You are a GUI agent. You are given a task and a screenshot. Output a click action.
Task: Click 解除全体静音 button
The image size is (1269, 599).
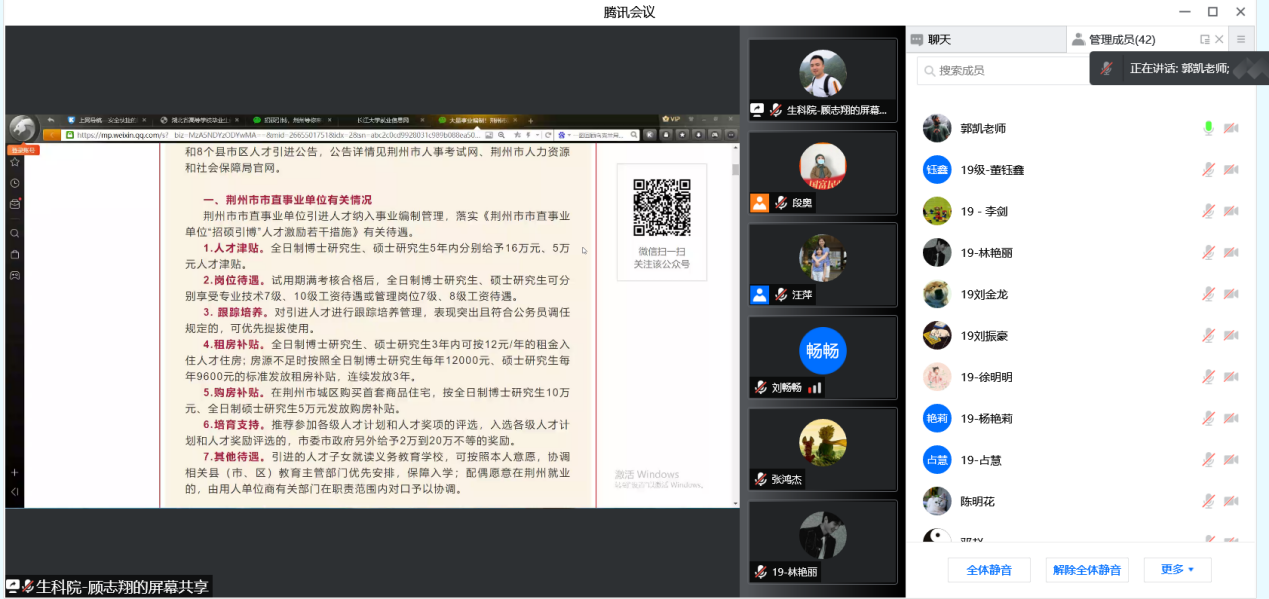tap(1086, 570)
